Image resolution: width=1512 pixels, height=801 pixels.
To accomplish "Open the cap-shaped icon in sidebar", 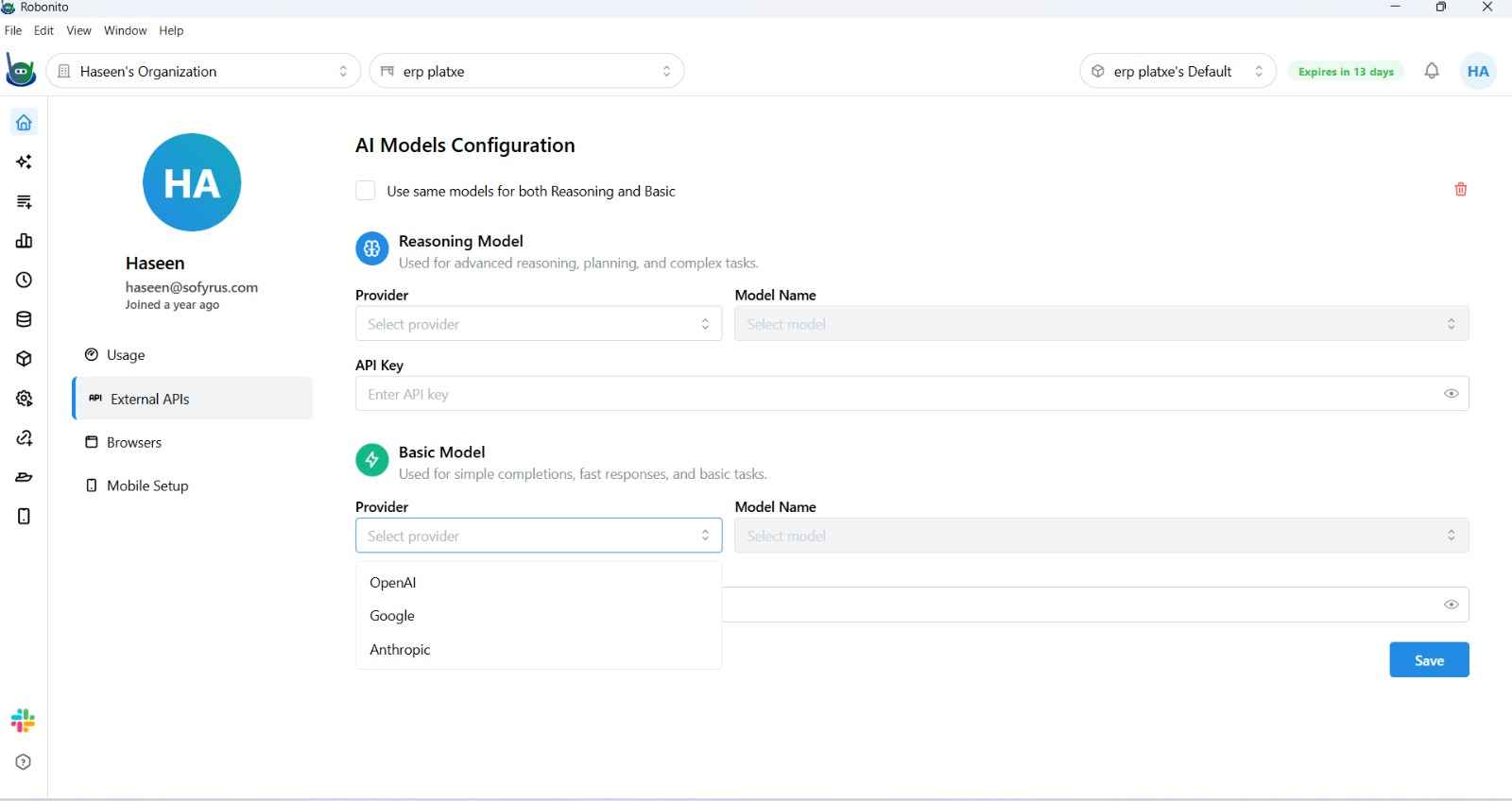I will pyautogui.click(x=24, y=477).
